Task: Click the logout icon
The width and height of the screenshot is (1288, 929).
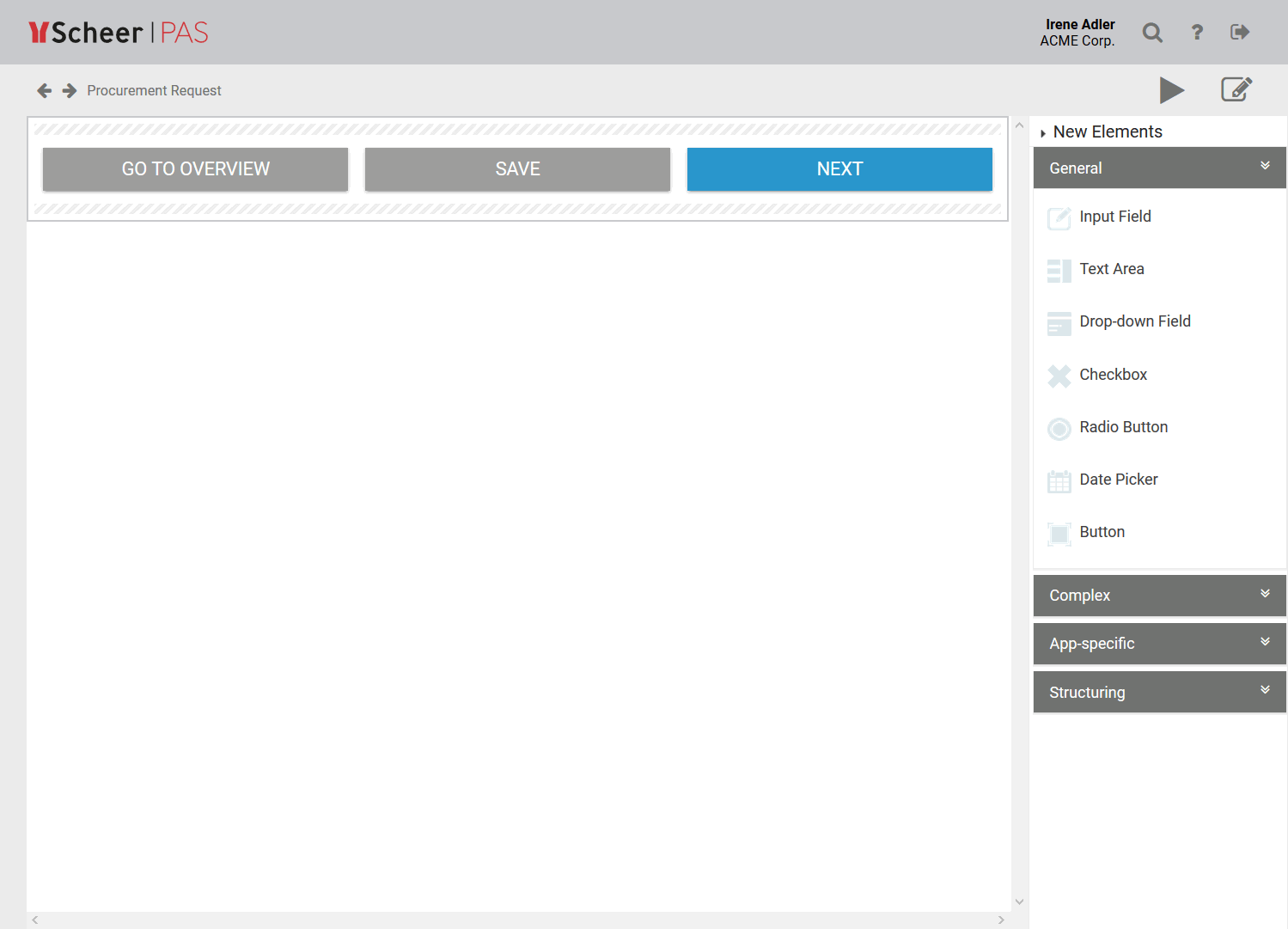Action: (x=1240, y=33)
